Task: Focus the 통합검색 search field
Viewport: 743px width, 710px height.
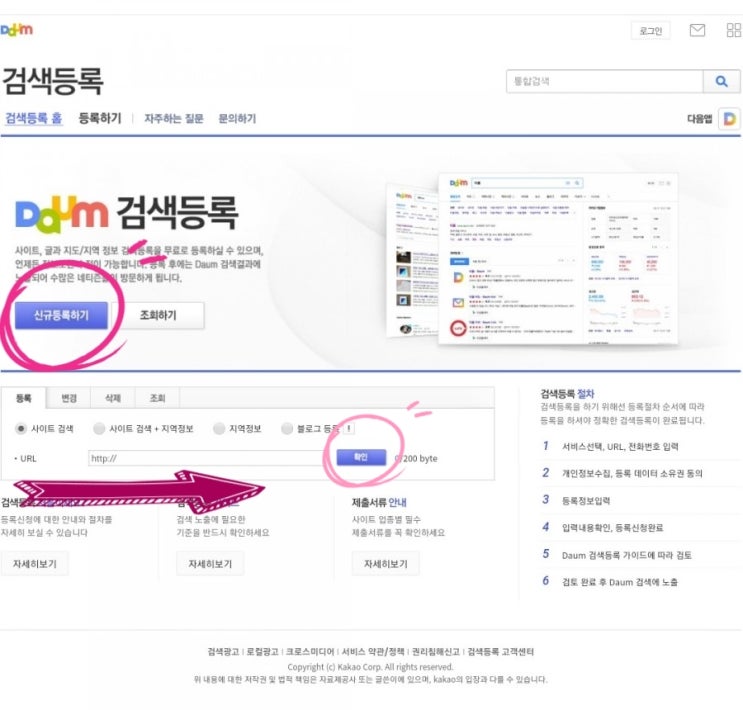Action: click(x=605, y=81)
